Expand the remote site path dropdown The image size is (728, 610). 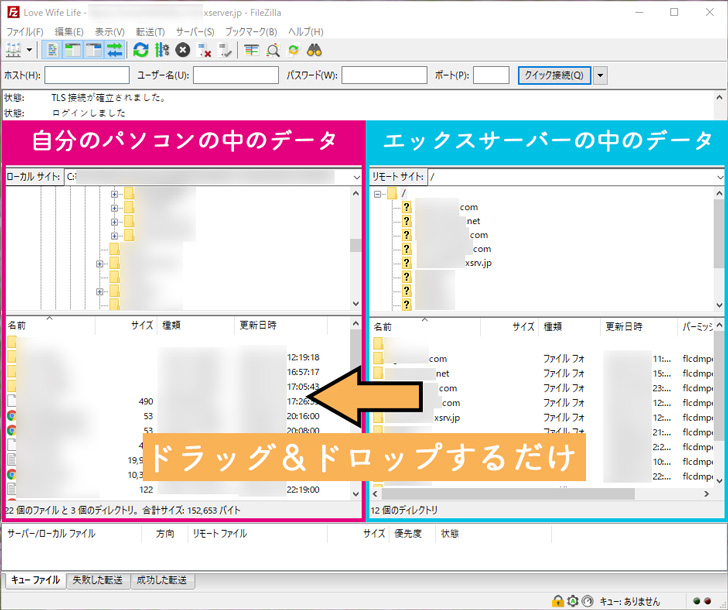point(719,177)
